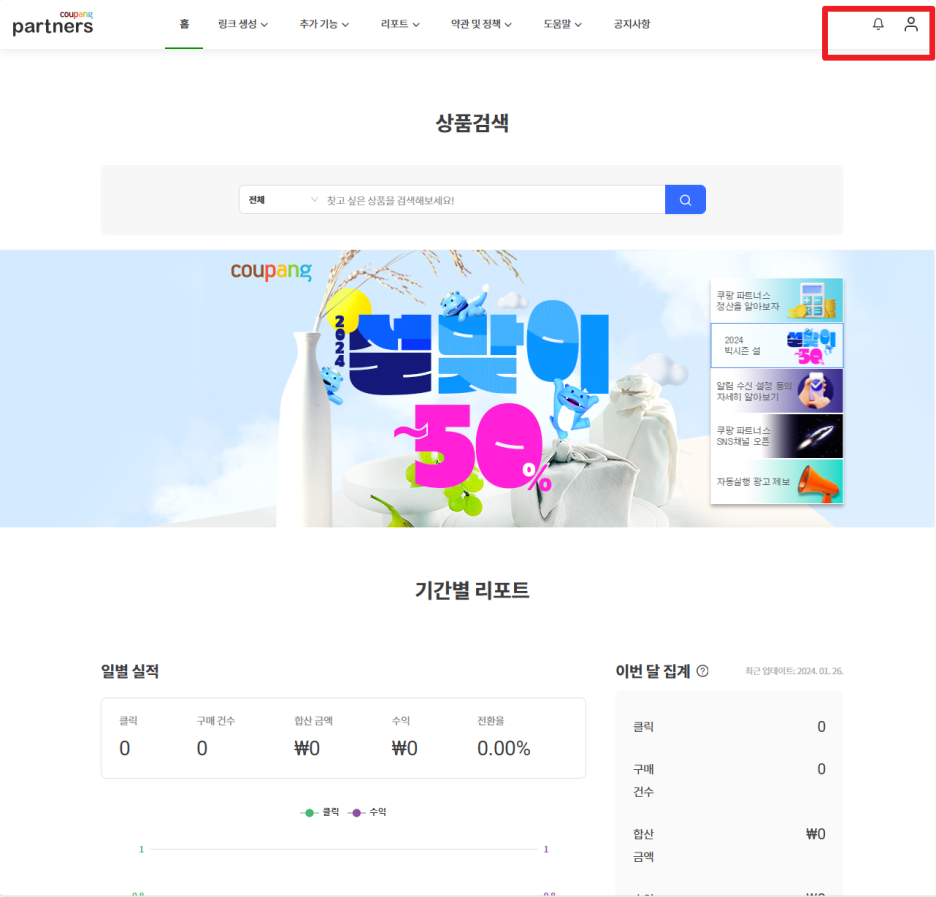Select the 자동실행 광고 제보 banner thumbnail

pyautogui.click(x=777, y=481)
